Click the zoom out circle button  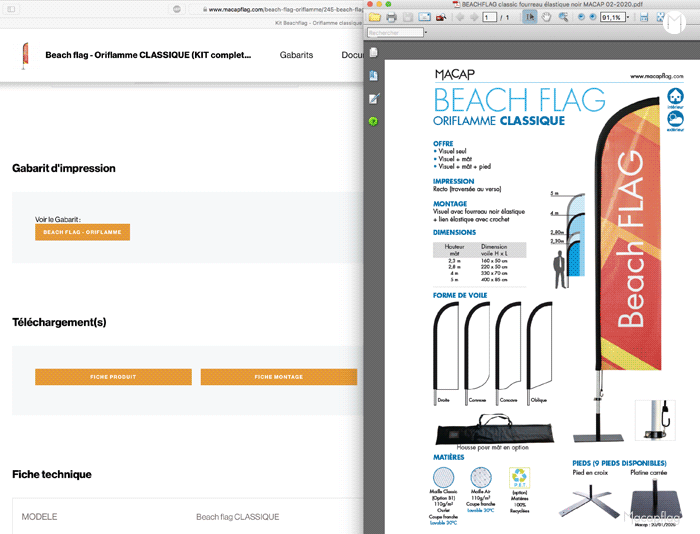[x=580, y=17]
